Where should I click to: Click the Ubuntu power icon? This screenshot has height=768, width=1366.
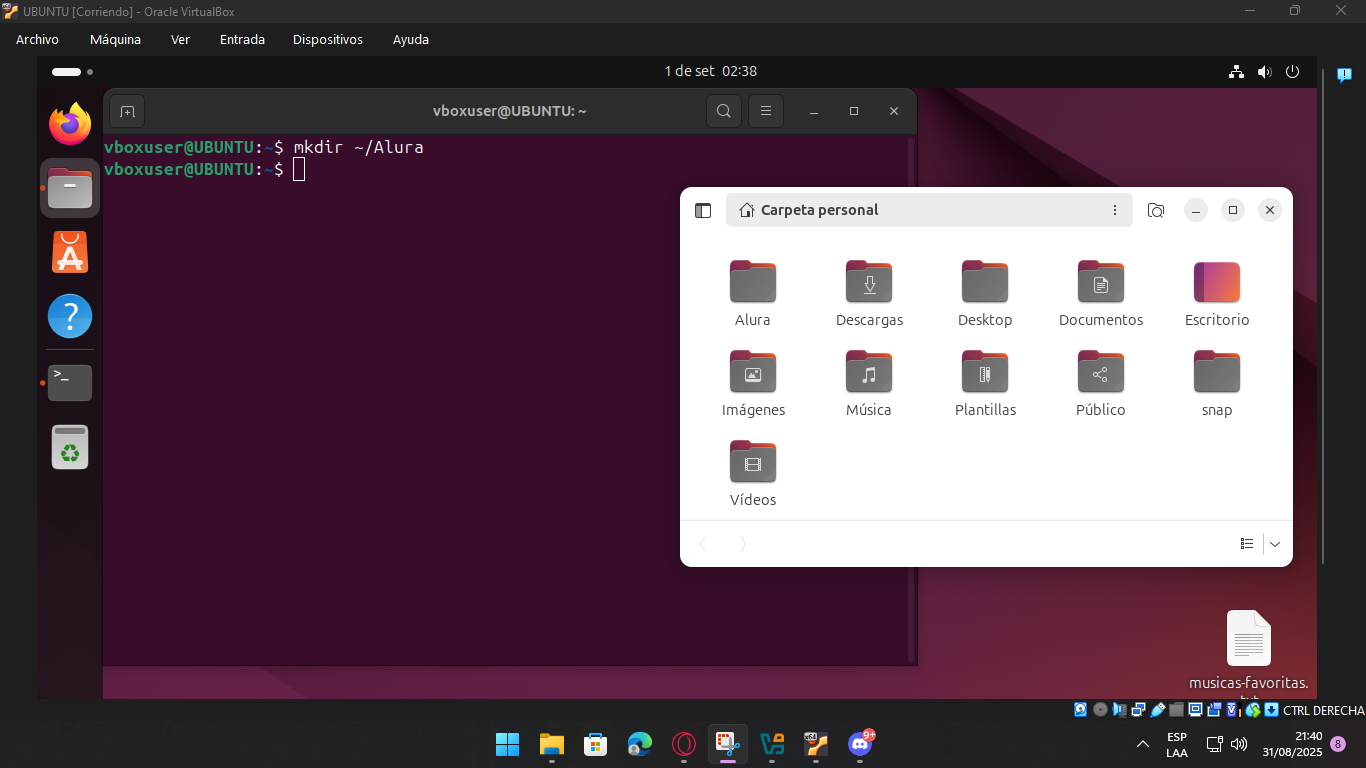1292,72
